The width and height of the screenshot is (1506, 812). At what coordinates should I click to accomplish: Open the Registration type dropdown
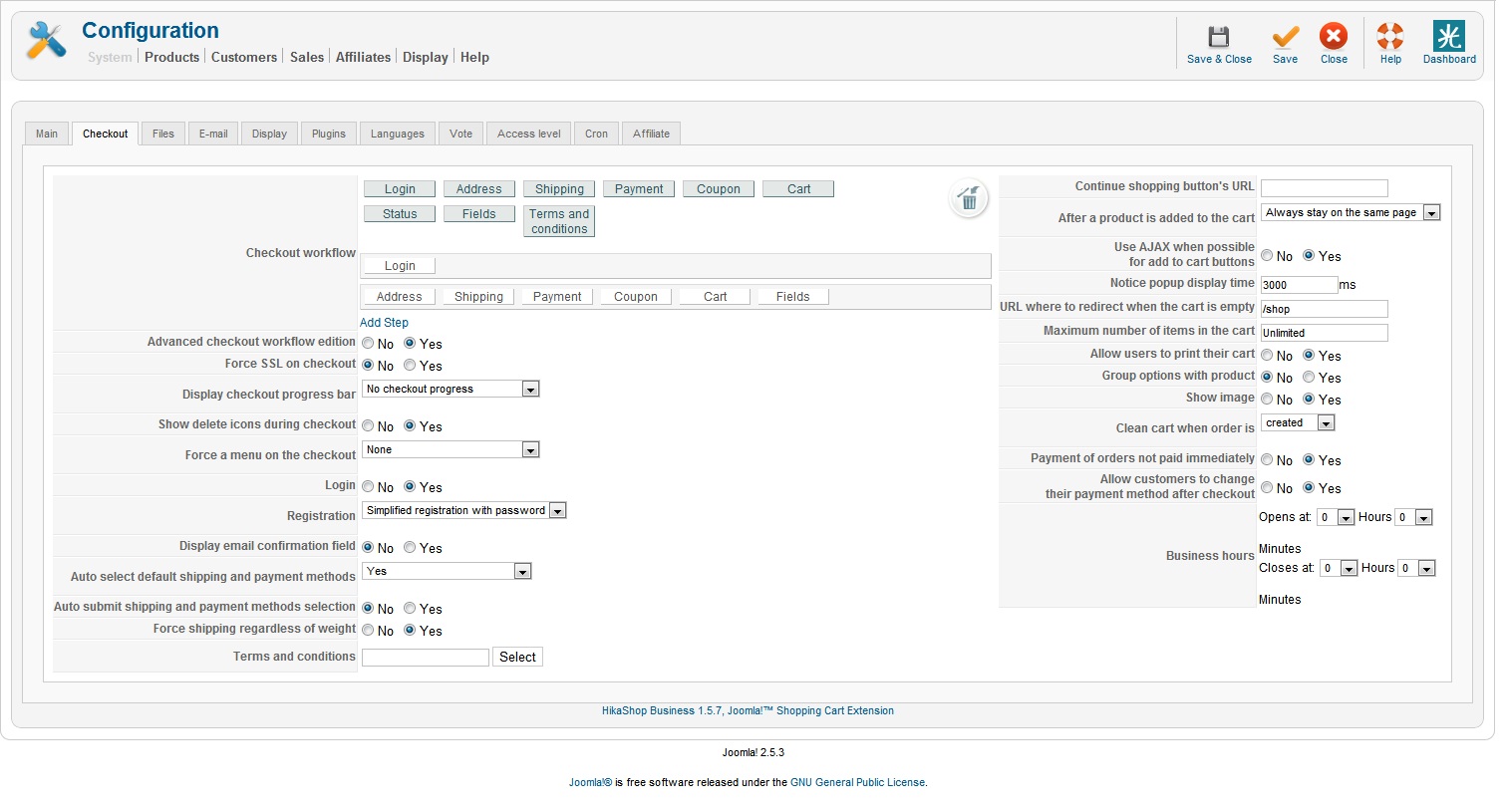click(464, 510)
